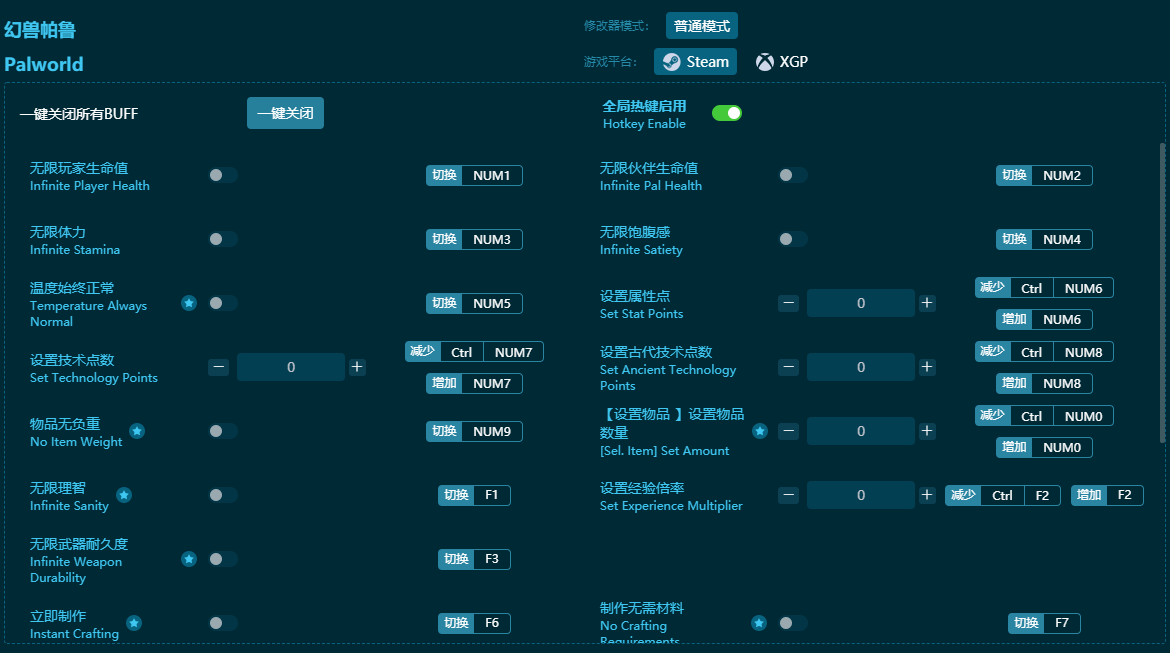The height and width of the screenshot is (653, 1170).
Task: Click F3 hotkey for Infinite Weapon Durability
Action: point(474,559)
